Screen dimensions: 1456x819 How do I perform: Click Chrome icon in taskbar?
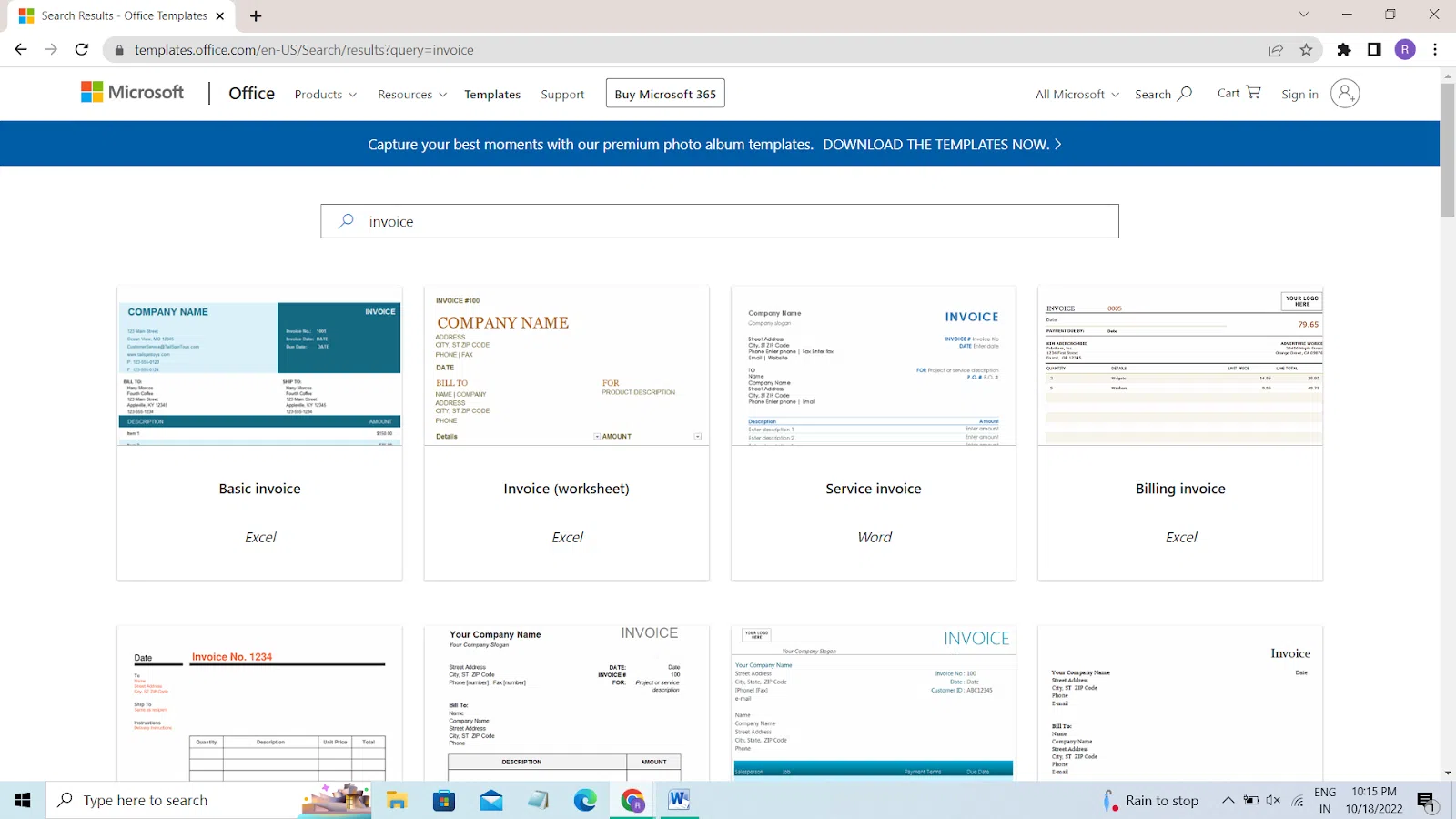pyautogui.click(x=632, y=800)
